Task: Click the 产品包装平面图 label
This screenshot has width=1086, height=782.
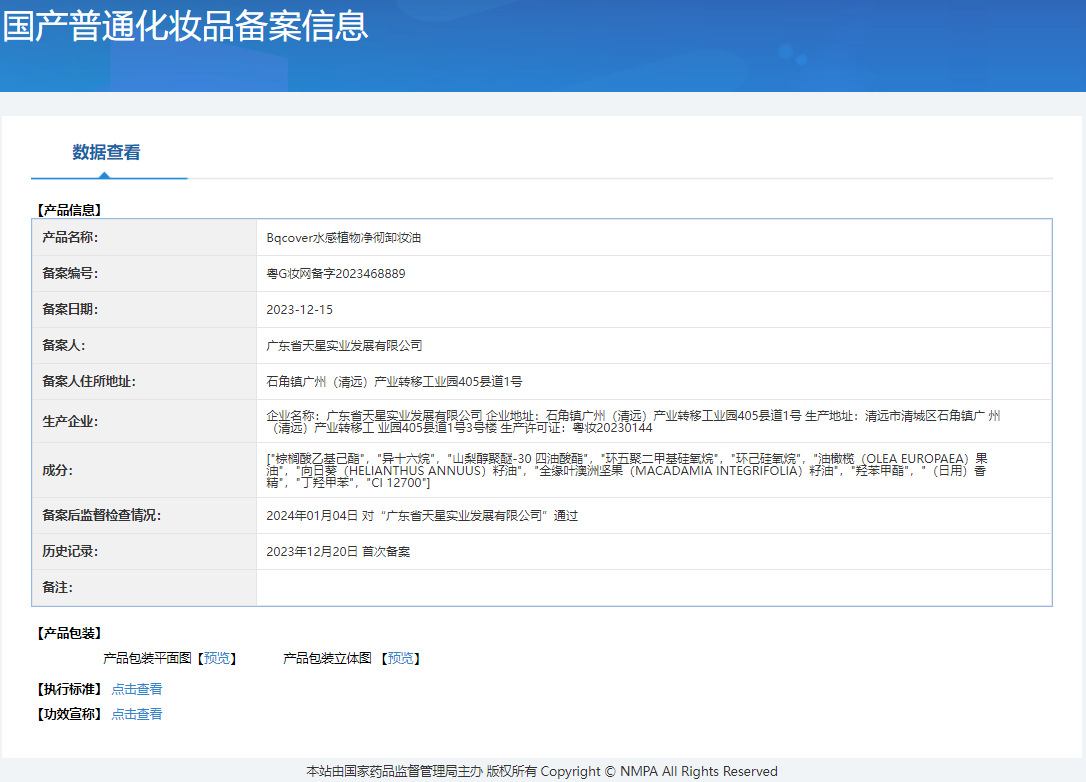Action: tap(148, 658)
